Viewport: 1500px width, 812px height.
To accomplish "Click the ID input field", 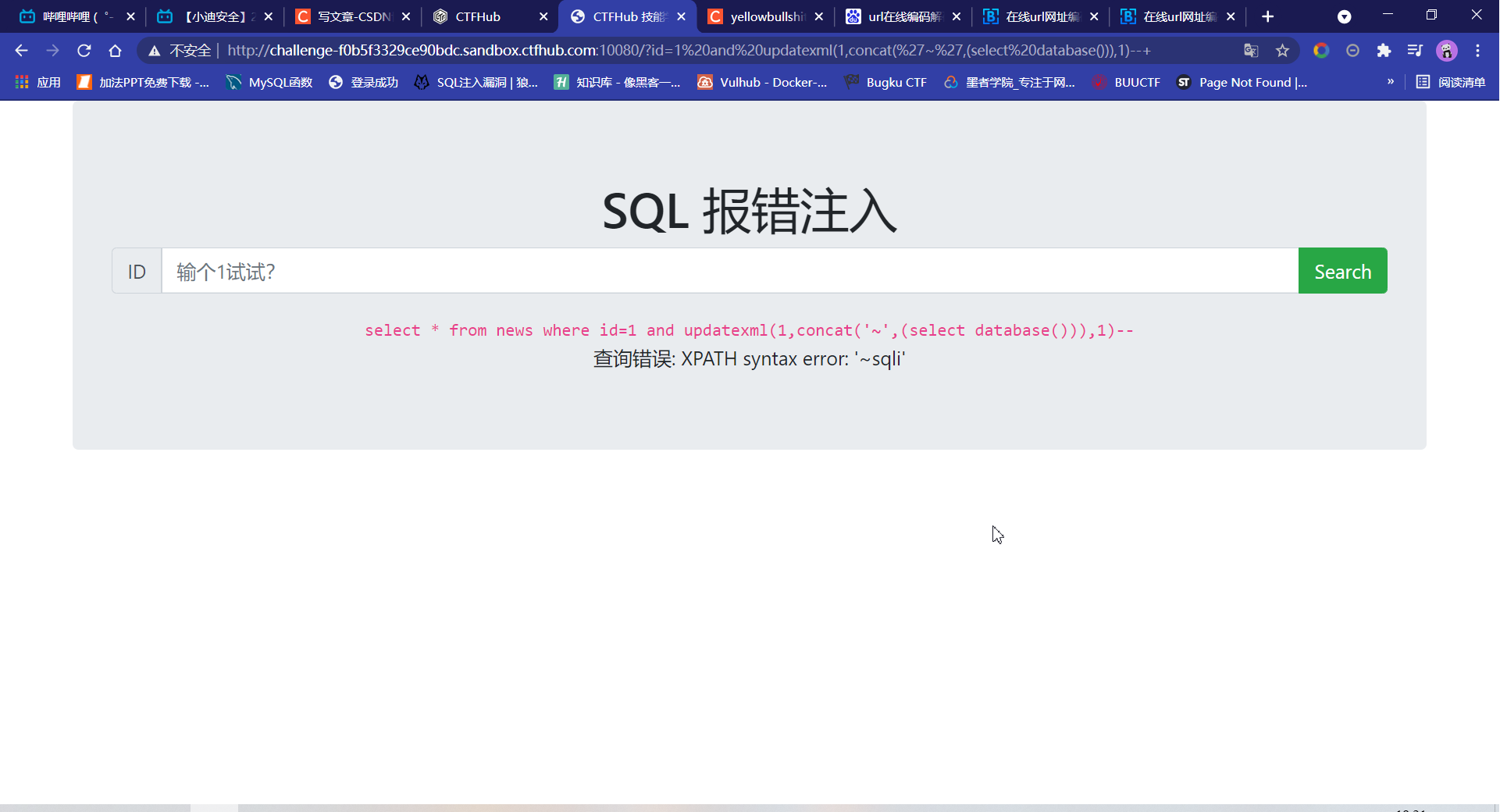I will [730, 271].
